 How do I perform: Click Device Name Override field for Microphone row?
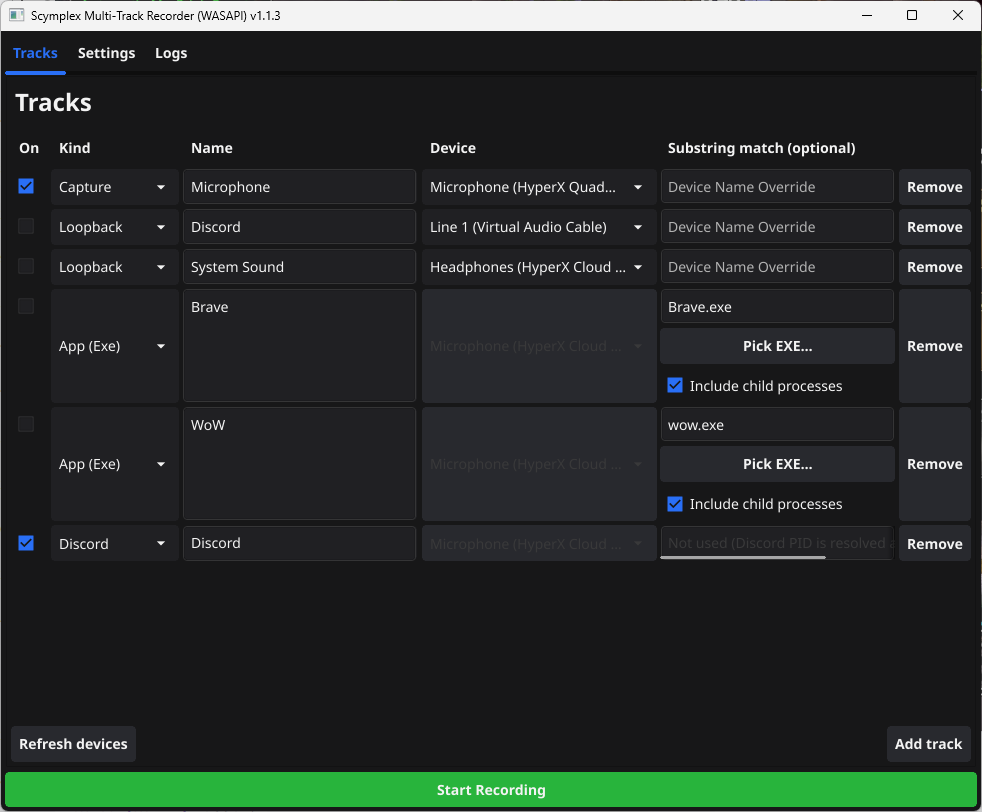click(x=777, y=187)
